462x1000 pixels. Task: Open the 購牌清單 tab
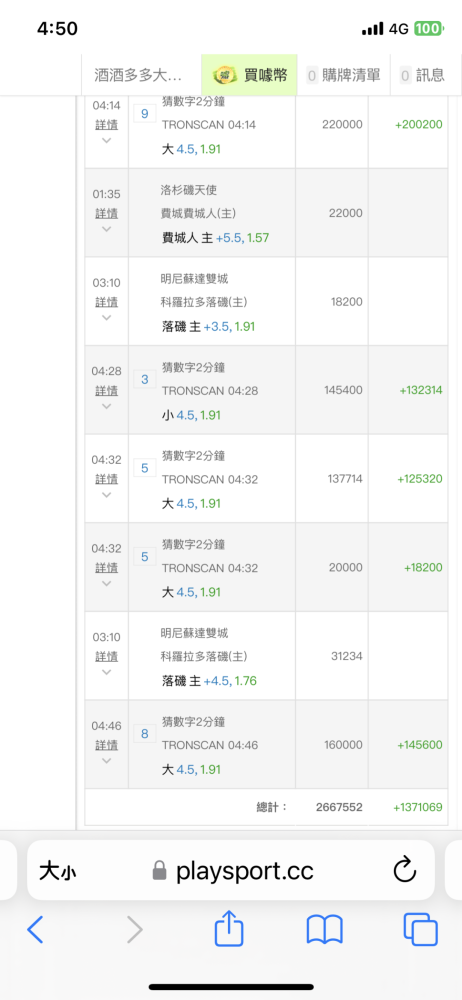tap(344, 75)
